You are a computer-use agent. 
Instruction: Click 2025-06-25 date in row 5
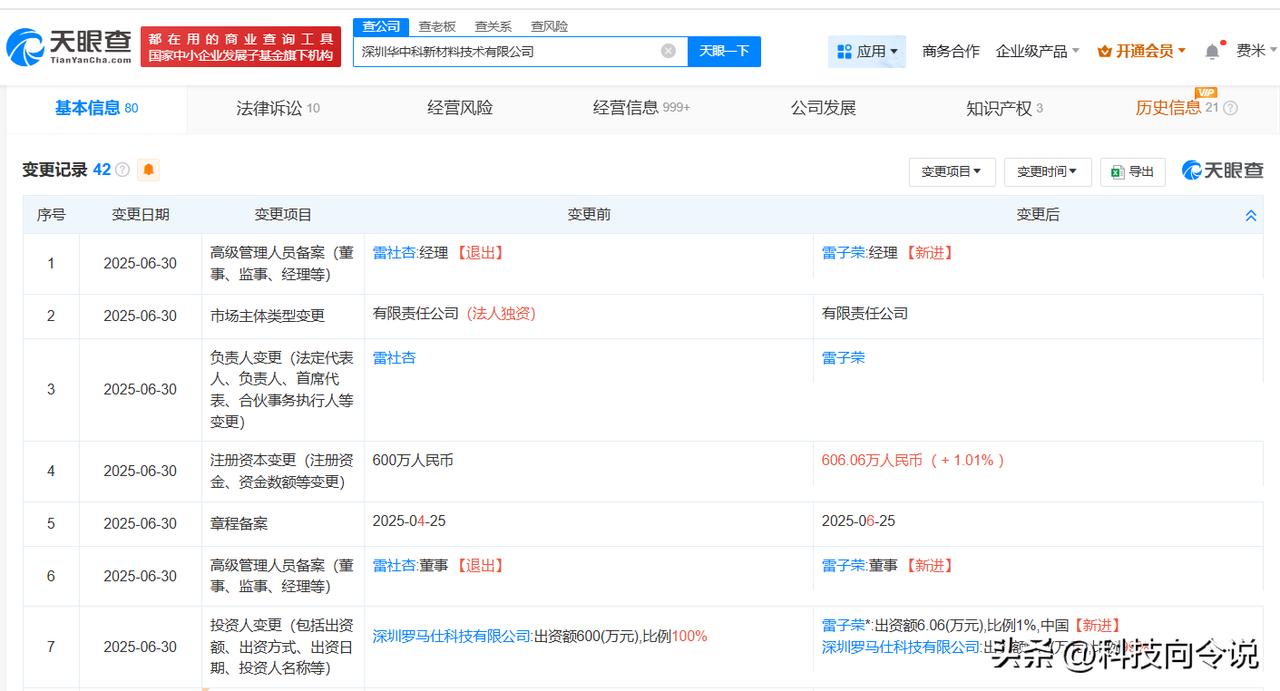pos(858,521)
